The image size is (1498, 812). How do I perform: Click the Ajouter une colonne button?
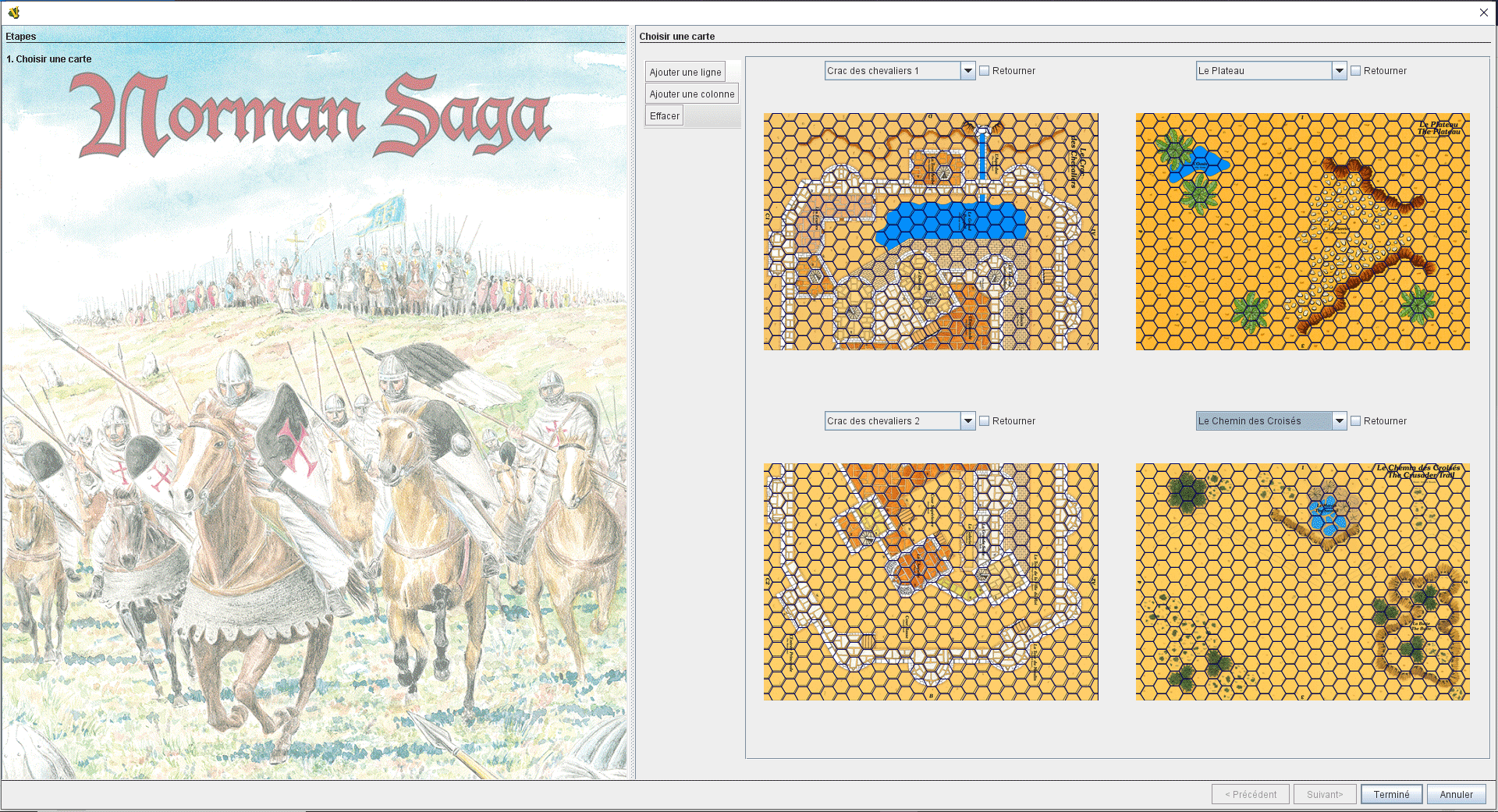point(692,94)
